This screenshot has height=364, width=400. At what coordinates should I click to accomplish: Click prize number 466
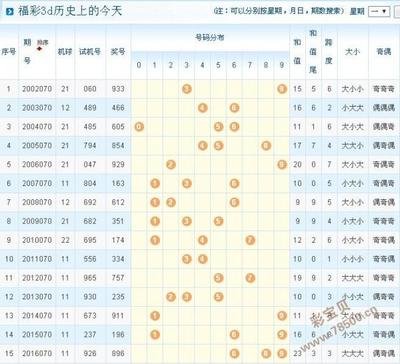(118, 108)
